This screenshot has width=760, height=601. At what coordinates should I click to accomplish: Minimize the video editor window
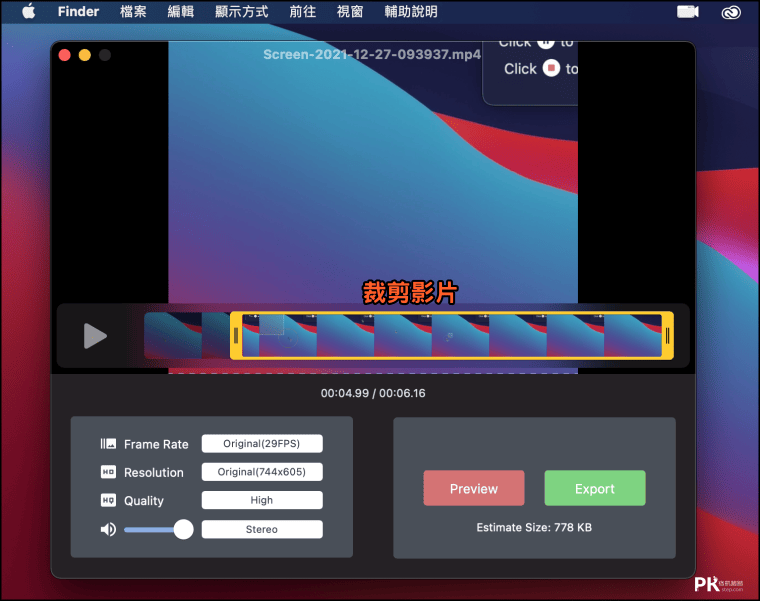pos(85,55)
